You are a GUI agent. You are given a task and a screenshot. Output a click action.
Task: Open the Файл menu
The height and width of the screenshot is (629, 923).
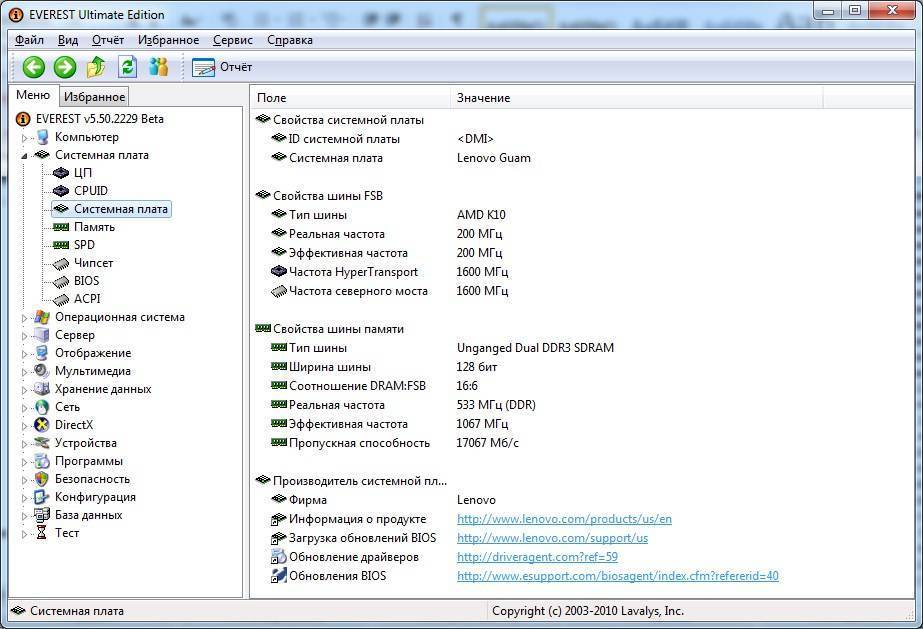[x=29, y=40]
